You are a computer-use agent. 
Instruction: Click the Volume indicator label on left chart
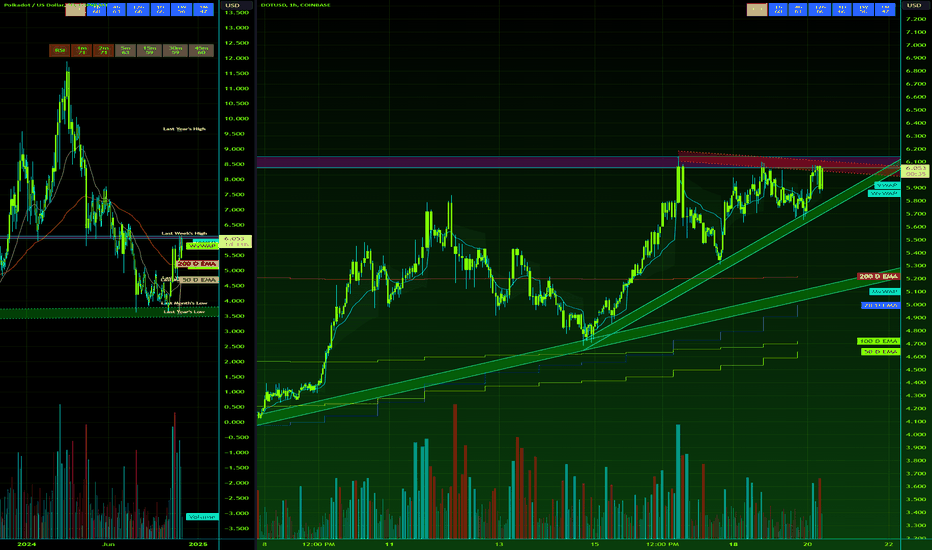(x=201, y=517)
